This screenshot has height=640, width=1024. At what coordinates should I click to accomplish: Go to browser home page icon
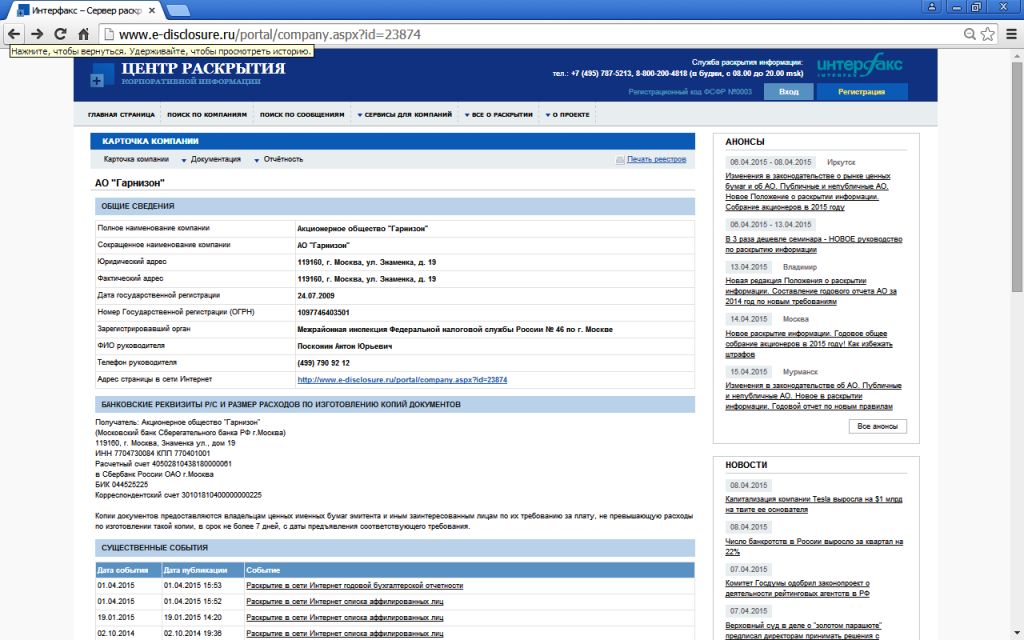[85, 33]
